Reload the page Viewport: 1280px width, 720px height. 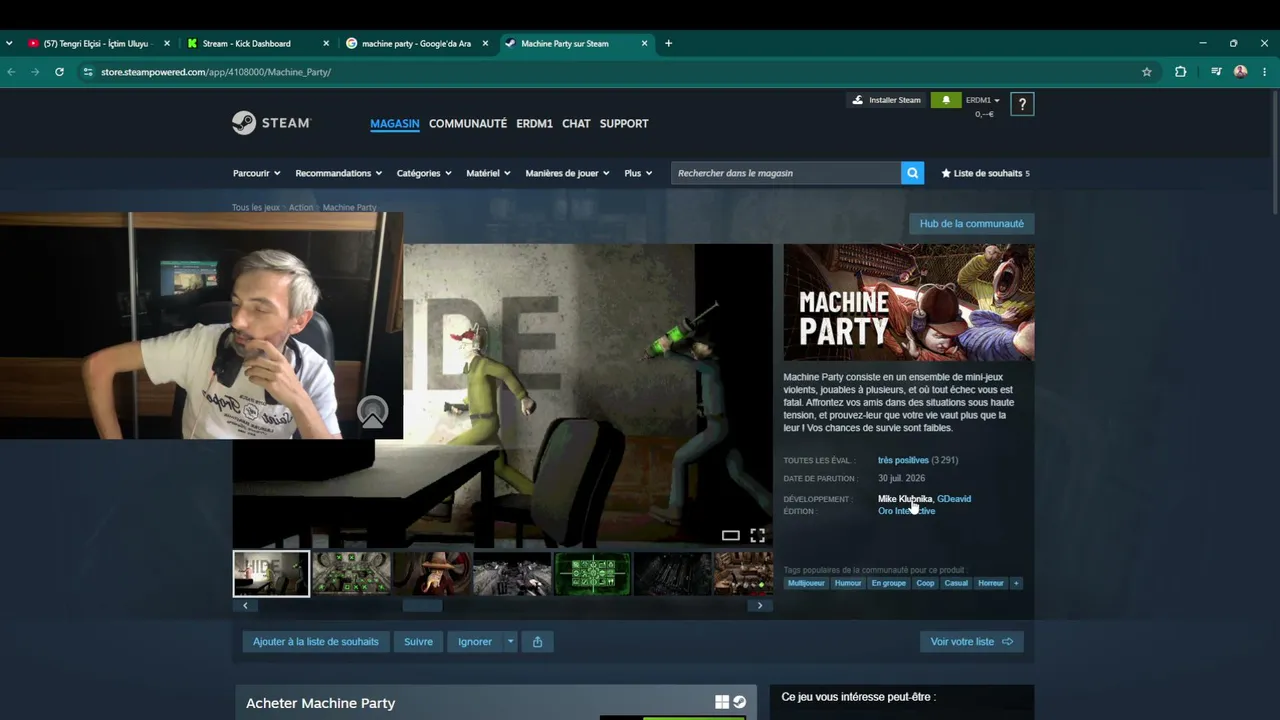click(59, 72)
